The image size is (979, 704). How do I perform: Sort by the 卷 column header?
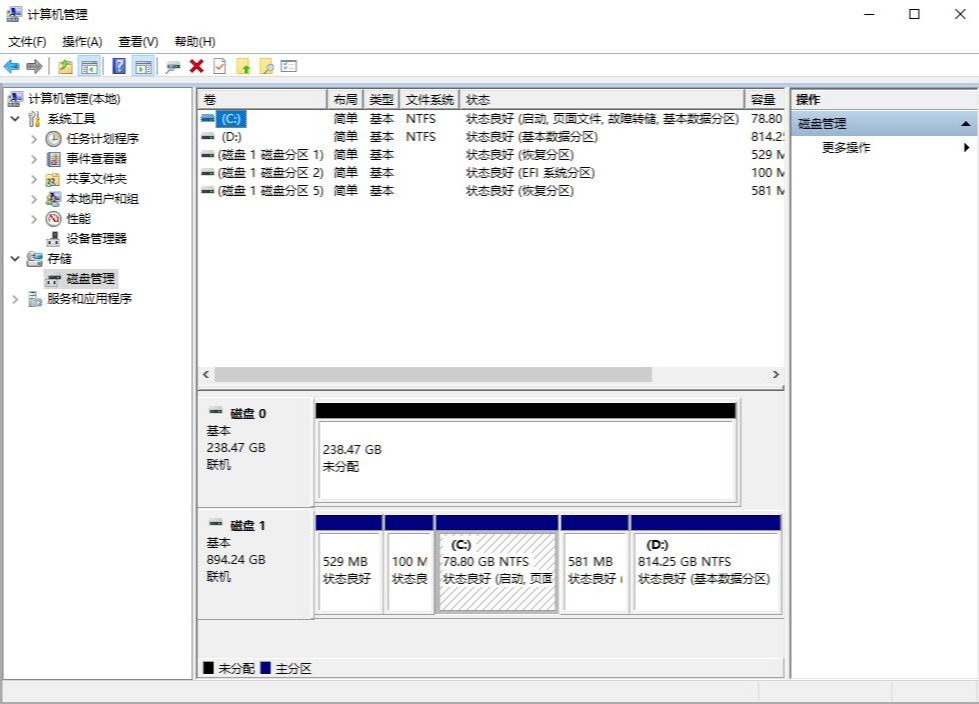[262, 99]
